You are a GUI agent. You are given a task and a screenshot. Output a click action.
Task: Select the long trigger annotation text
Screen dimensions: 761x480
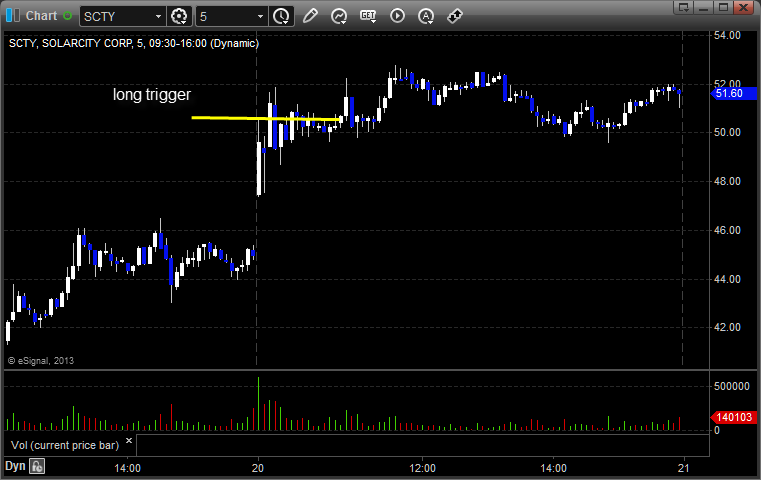[x=152, y=94]
